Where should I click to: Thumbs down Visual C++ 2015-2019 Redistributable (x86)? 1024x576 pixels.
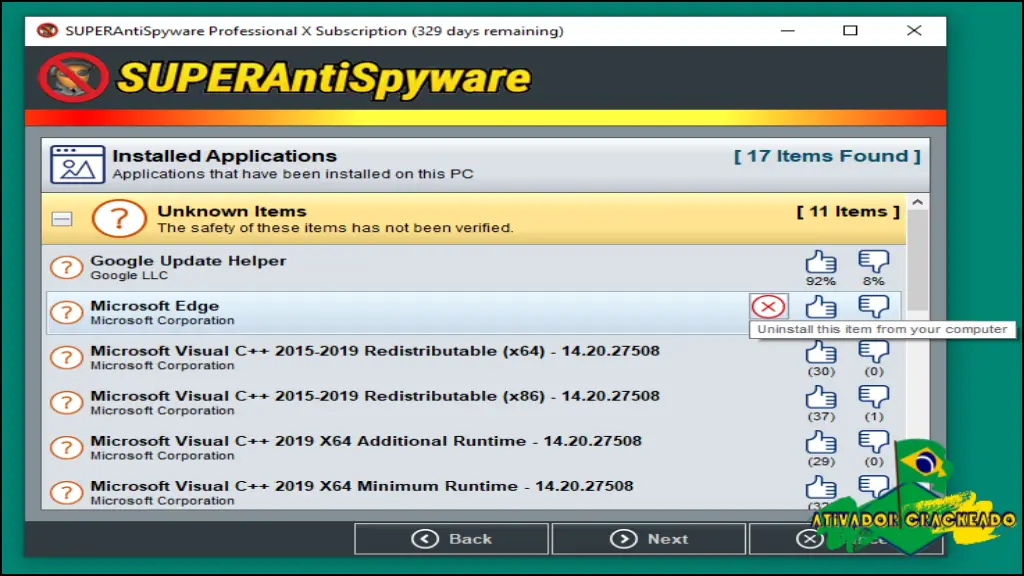coord(874,397)
